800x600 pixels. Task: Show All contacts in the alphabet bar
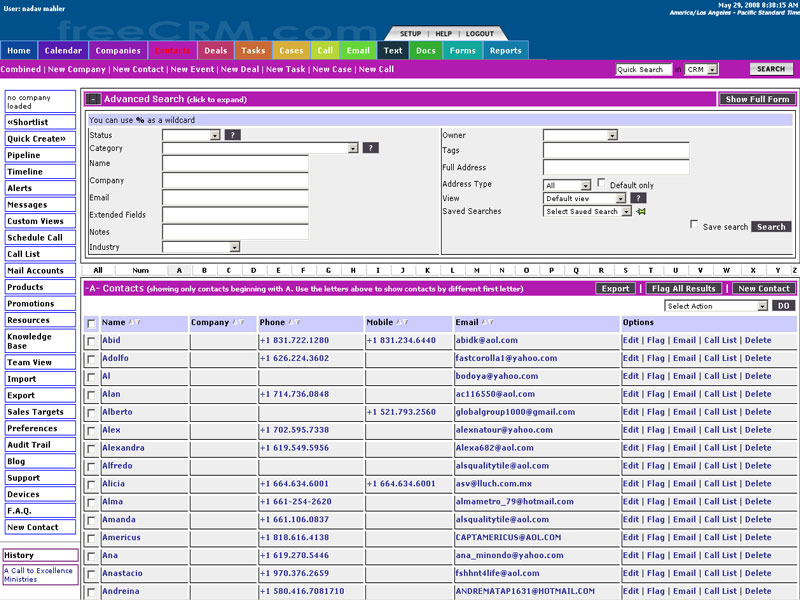98,270
